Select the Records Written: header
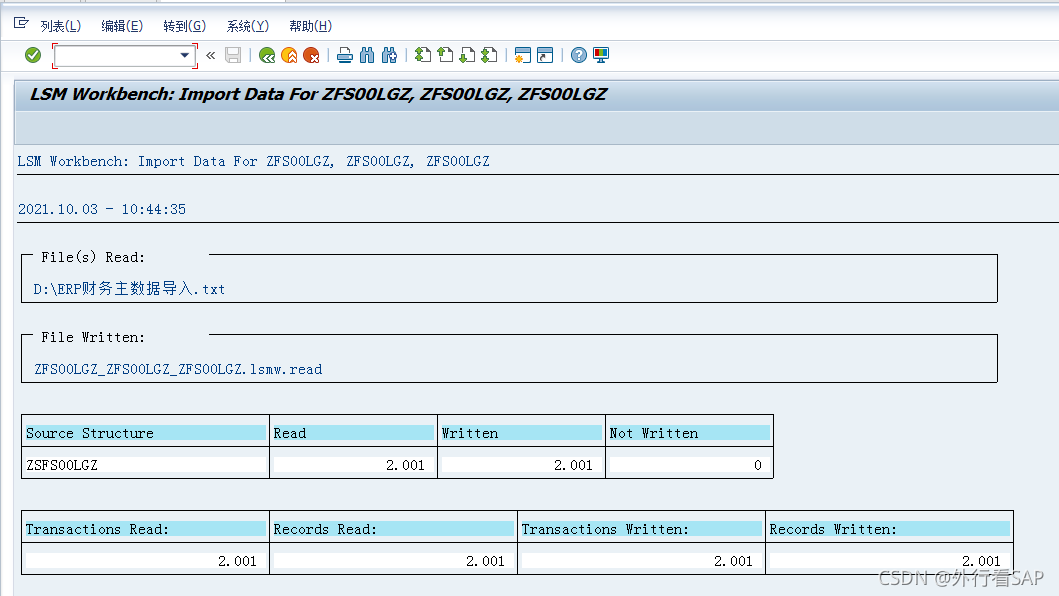This screenshot has width=1059, height=596. pyautogui.click(x=889, y=529)
